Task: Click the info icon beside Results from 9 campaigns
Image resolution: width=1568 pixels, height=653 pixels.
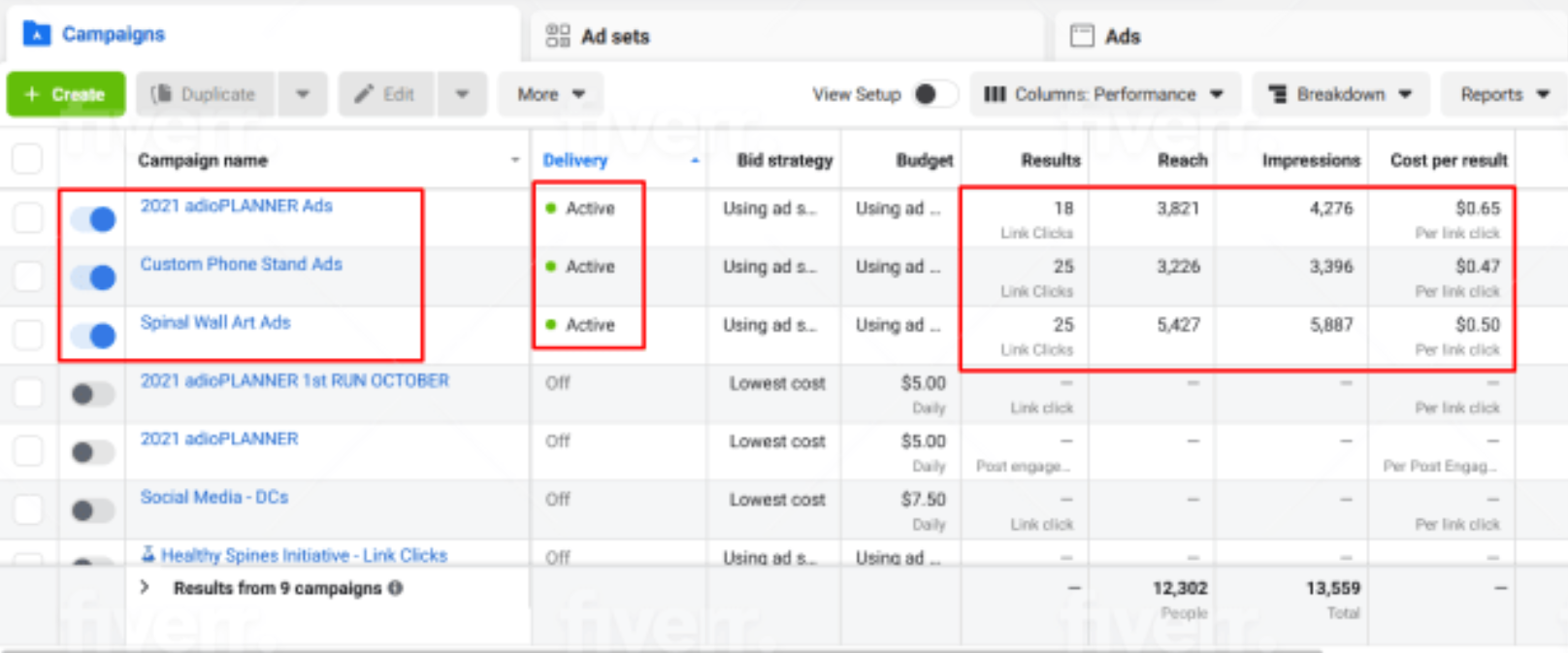Action: tap(396, 588)
